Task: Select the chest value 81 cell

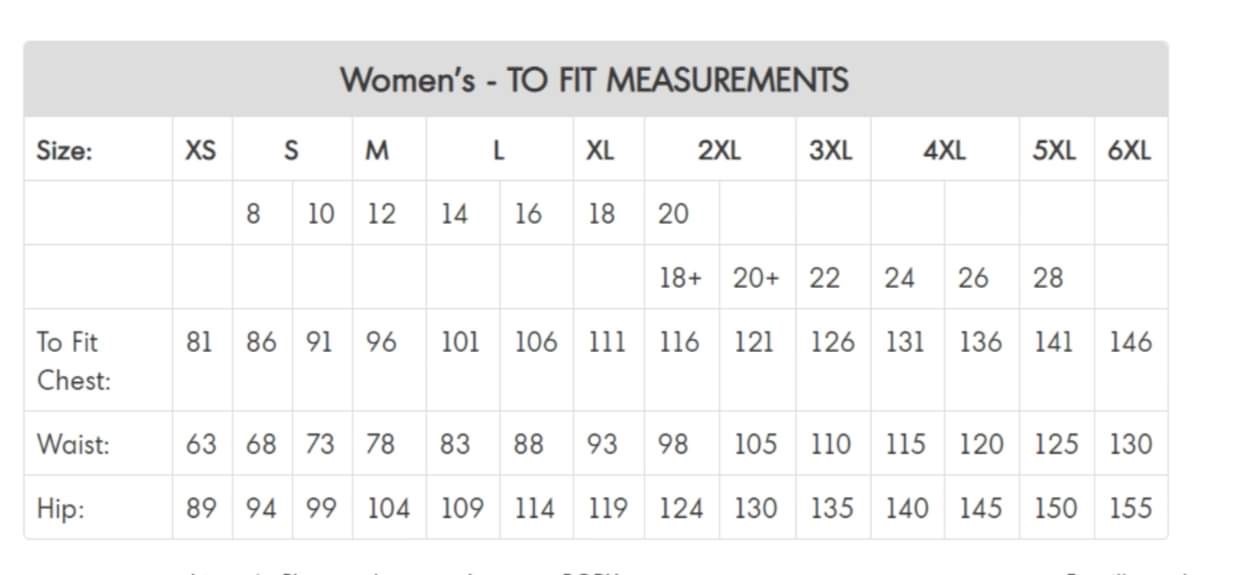Action: tap(200, 342)
